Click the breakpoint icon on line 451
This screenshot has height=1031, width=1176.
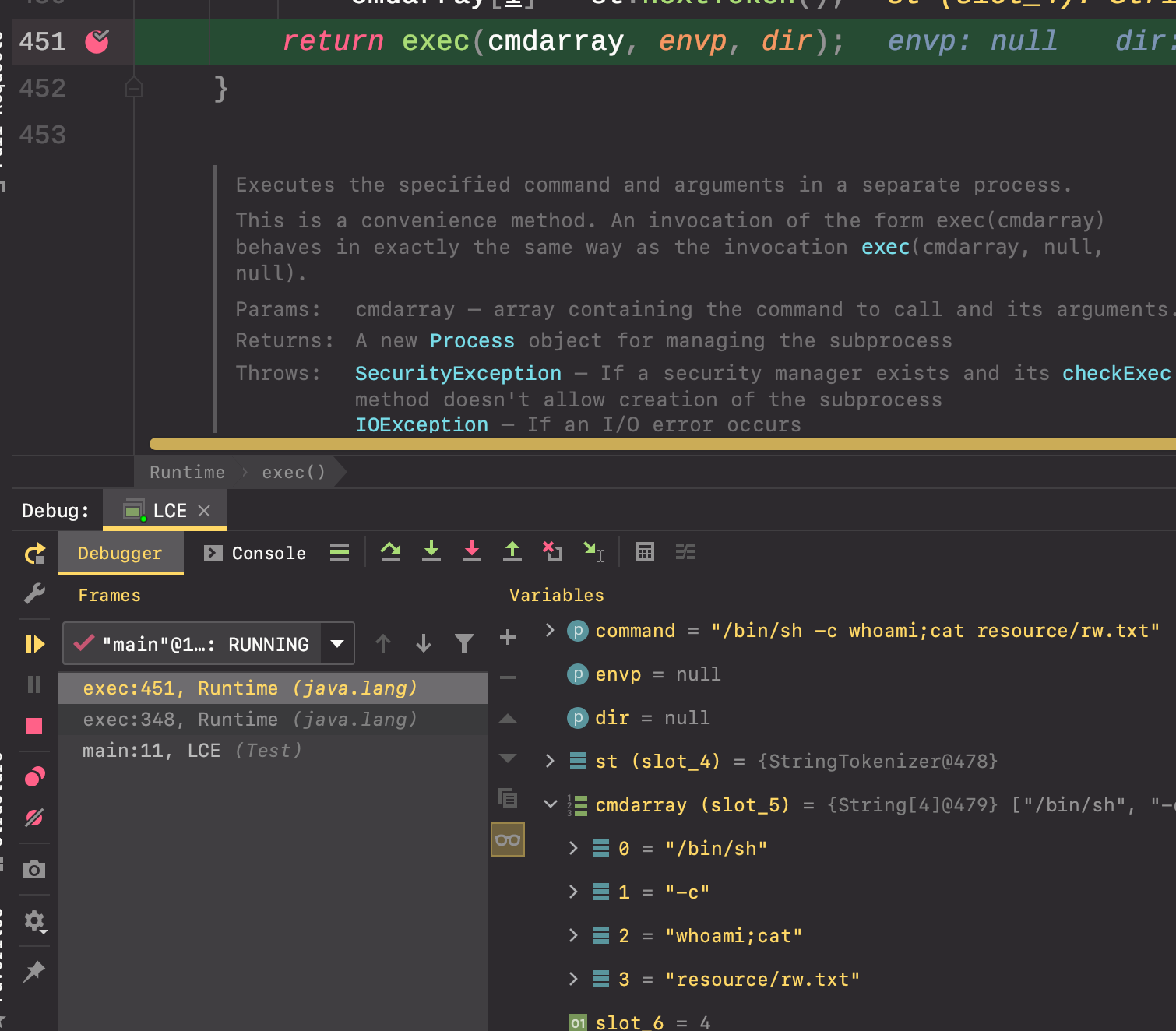(97, 41)
